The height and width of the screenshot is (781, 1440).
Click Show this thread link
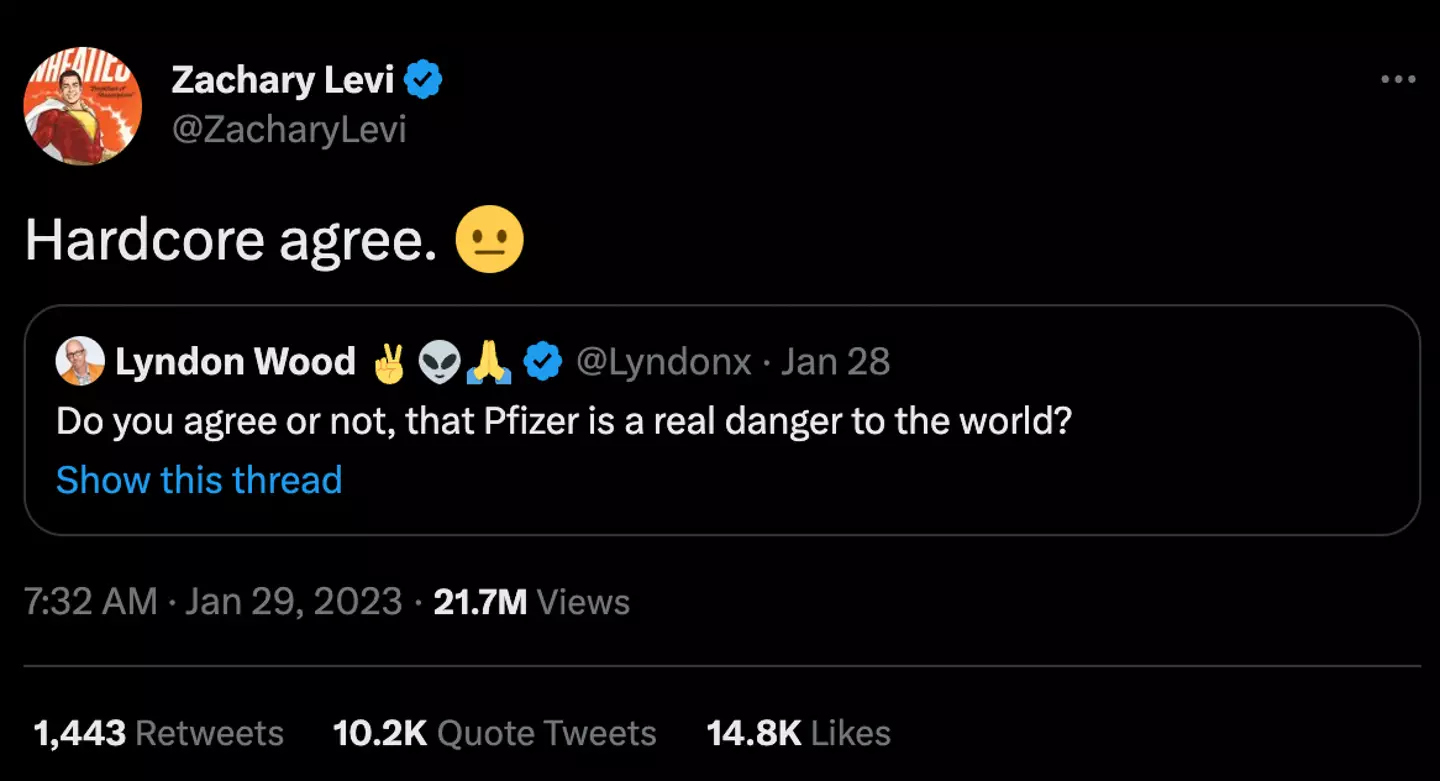pos(199,480)
